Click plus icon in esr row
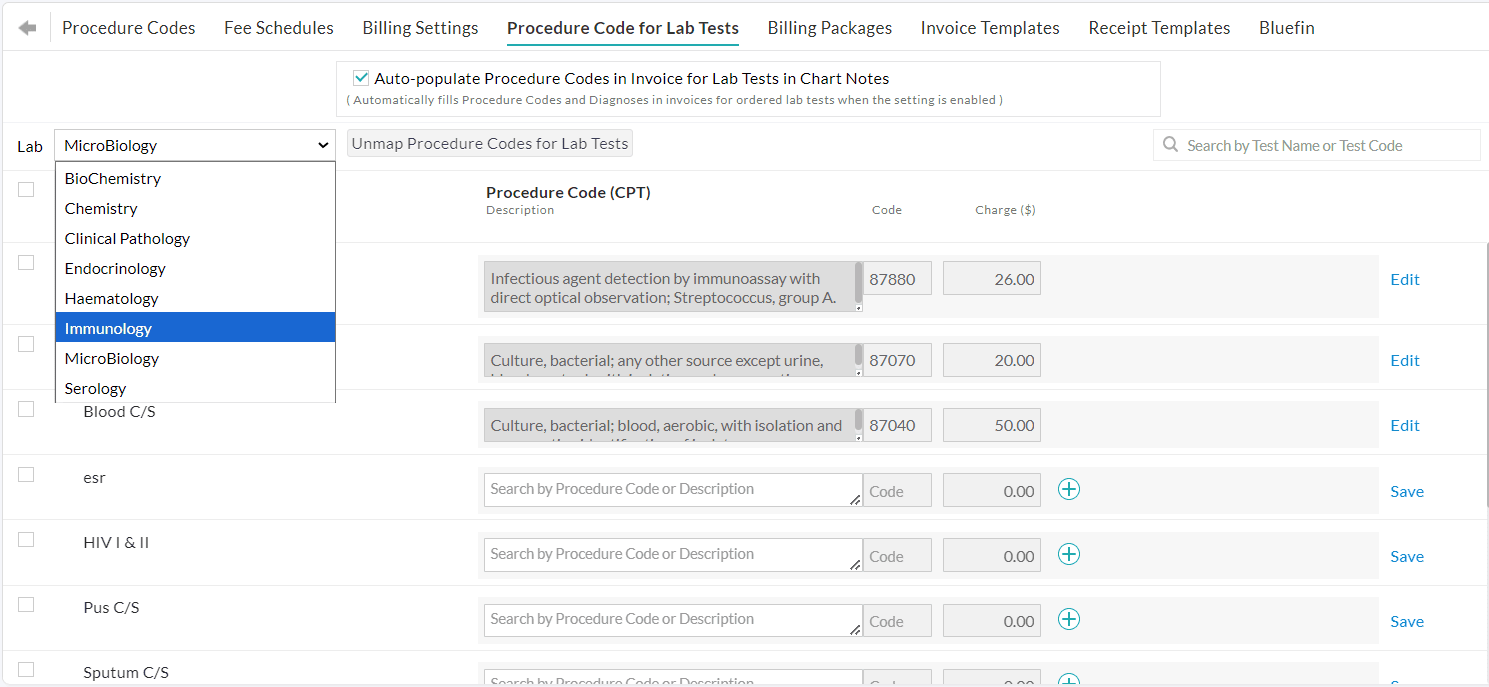 tap(1069, 489)
